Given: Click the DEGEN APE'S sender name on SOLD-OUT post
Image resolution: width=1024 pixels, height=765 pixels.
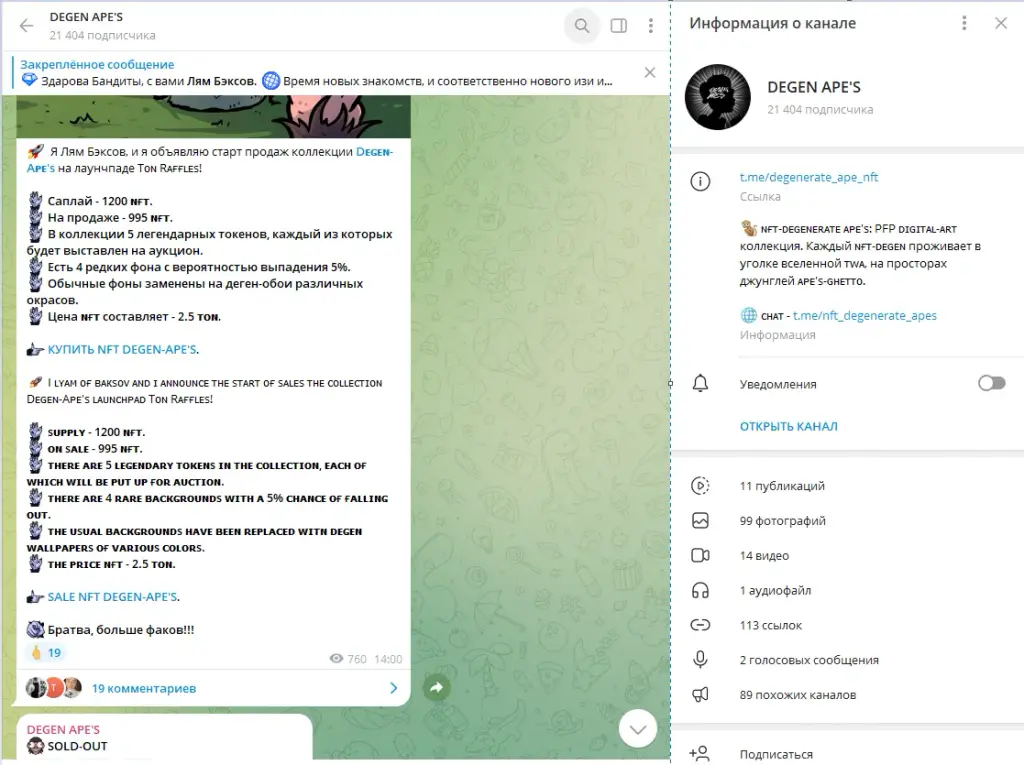Looking at the screenshot, I should click(x=63, y=729).
